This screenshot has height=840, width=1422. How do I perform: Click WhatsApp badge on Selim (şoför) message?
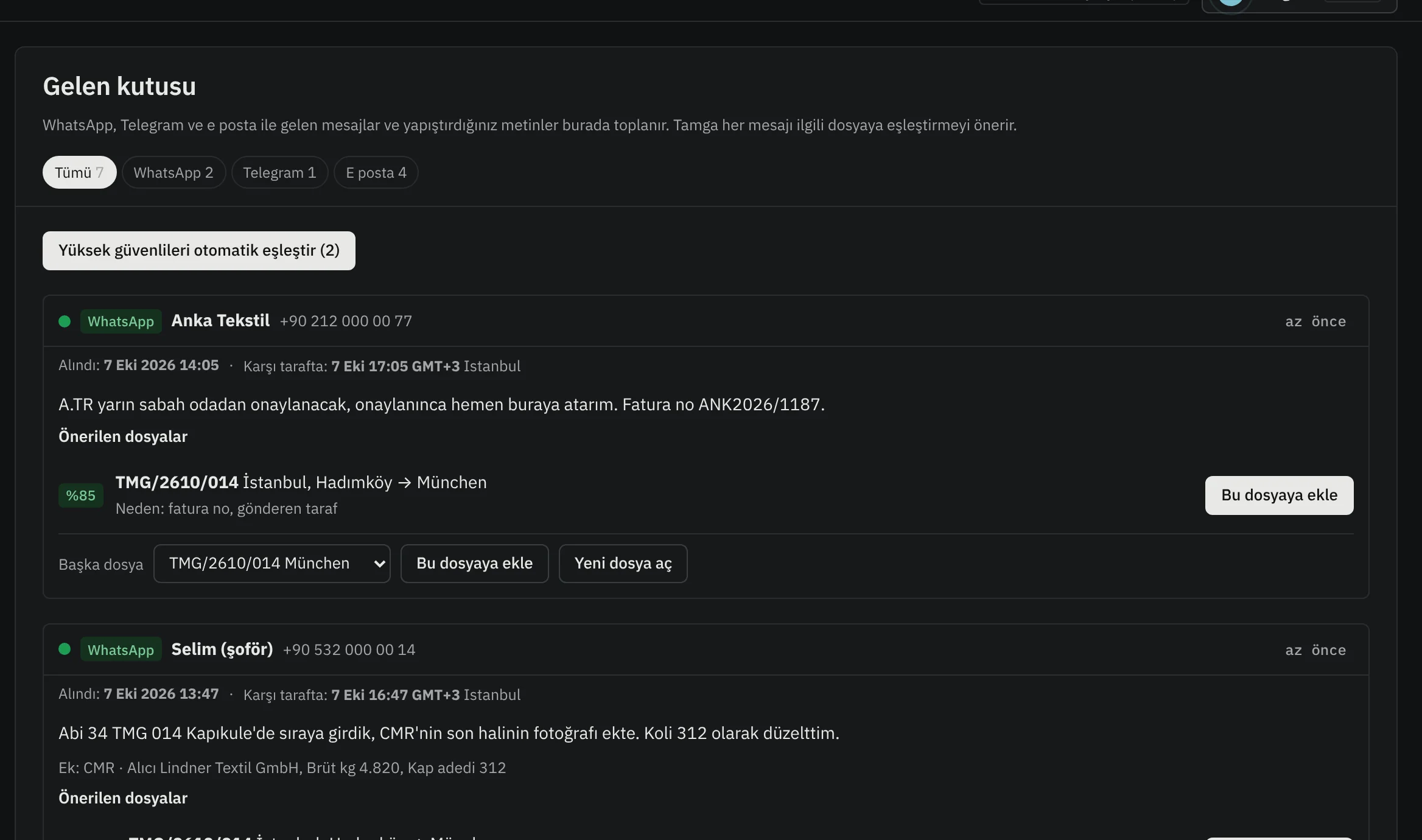tap(121, 649)
